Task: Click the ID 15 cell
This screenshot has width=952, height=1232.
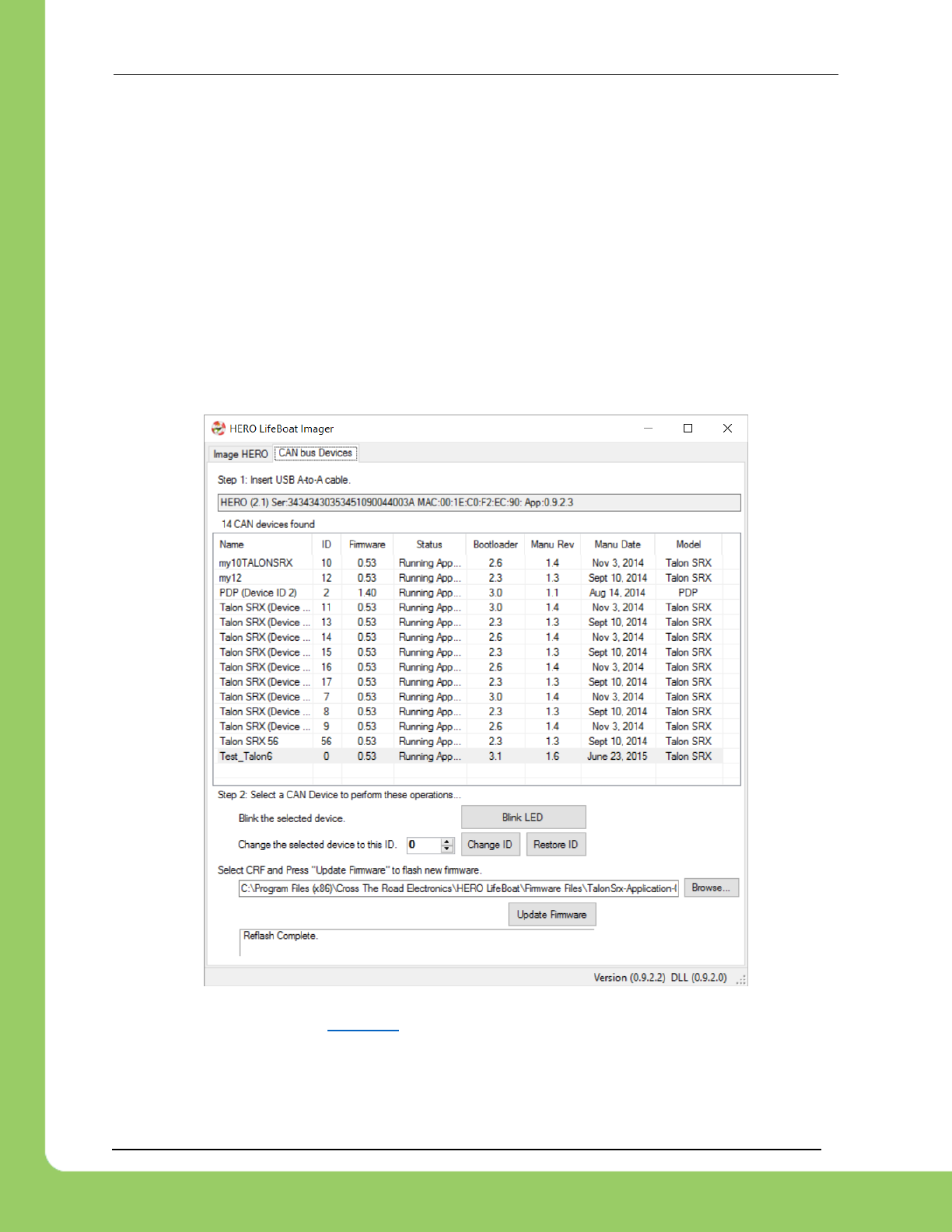Action: [x=327, y=652]
